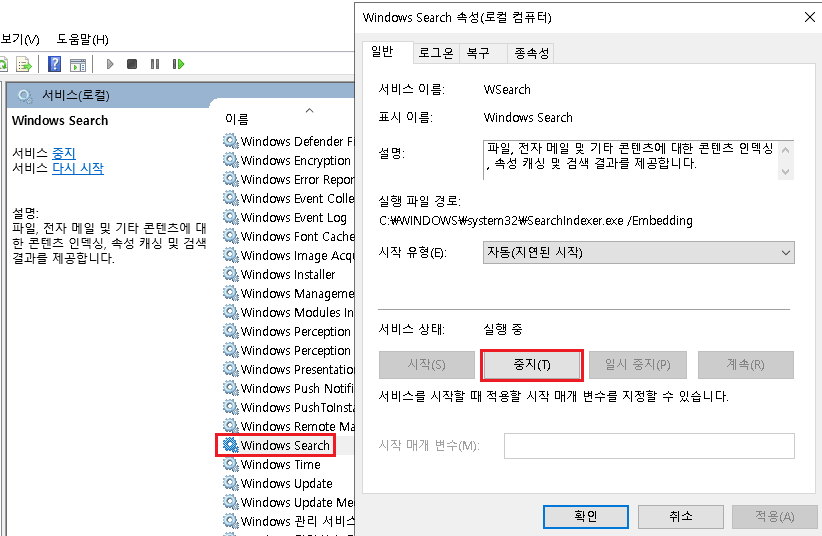The image size is (822, 536).
Task: Select Windows Remote Ma service row
Action: click(x=288, y=426)
